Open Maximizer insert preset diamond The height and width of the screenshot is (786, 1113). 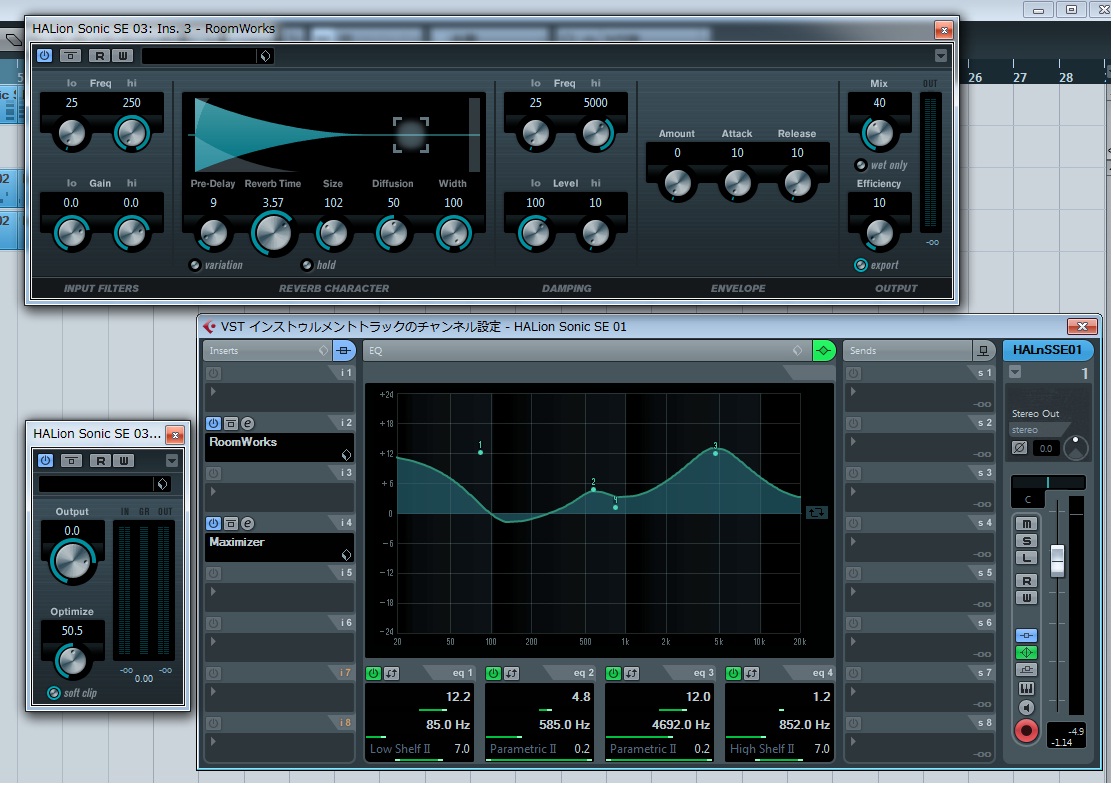point(346,555)
